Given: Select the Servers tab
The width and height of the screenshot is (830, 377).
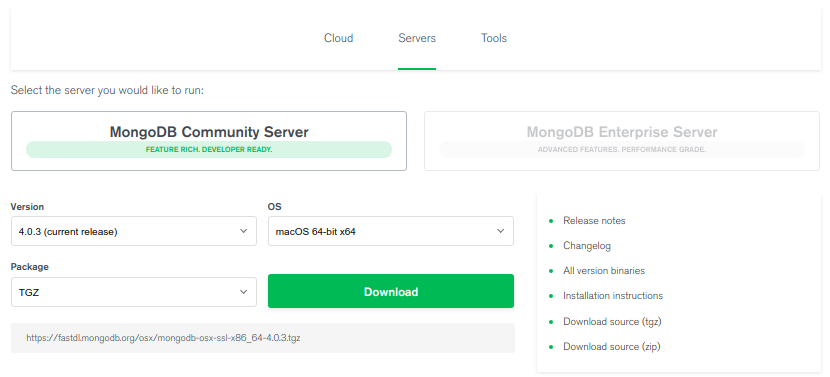Looking at the screenshot, I should pos(417,38).
